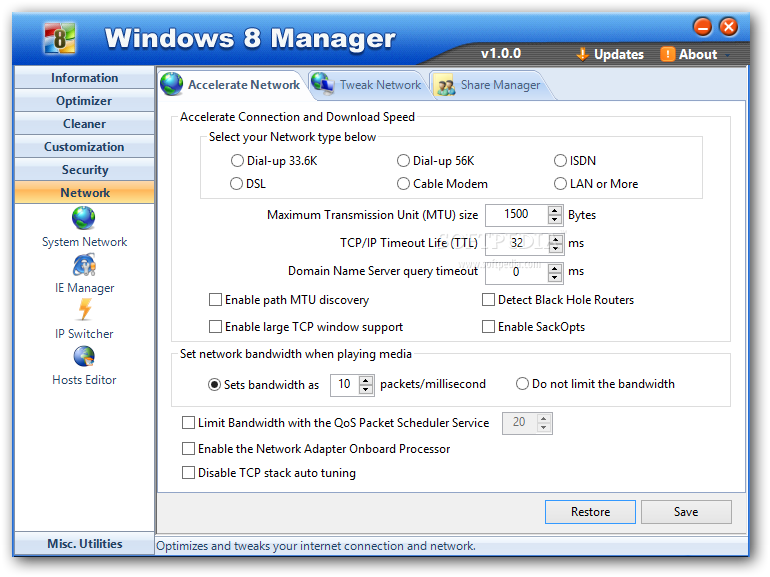Click the Tweak Network monitor icon

click(x=323, y=82)
